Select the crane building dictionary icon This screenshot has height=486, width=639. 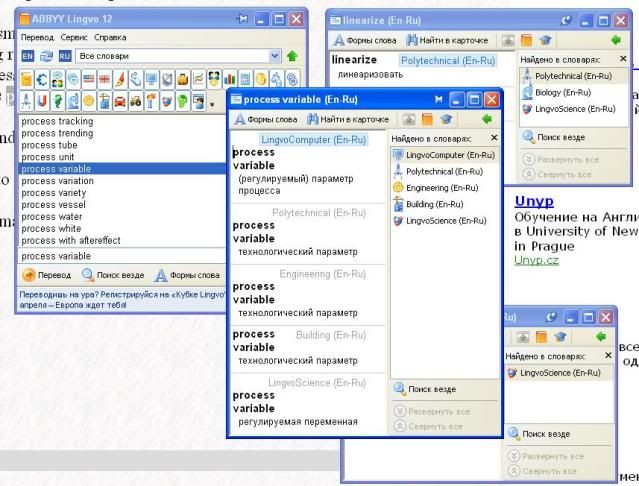pos(104,101)
